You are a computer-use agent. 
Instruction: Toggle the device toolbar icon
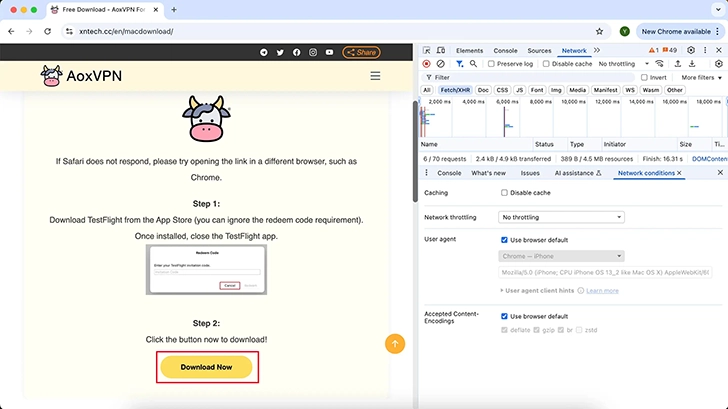click(441, 50)
